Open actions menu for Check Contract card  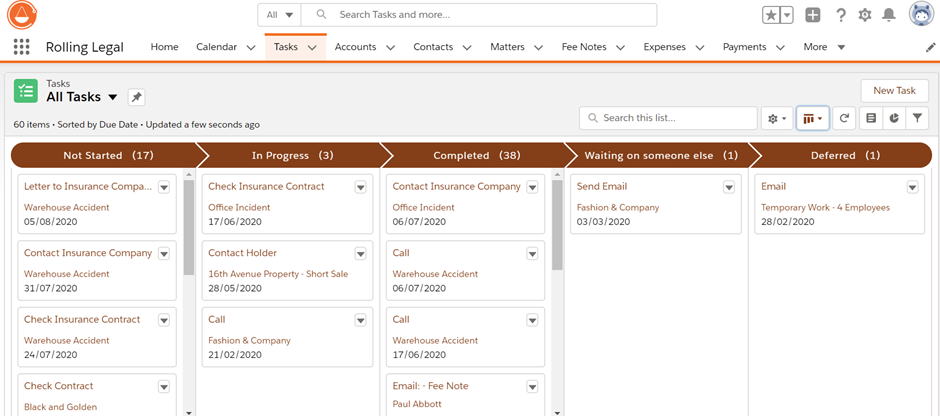[x=164, y=387]
